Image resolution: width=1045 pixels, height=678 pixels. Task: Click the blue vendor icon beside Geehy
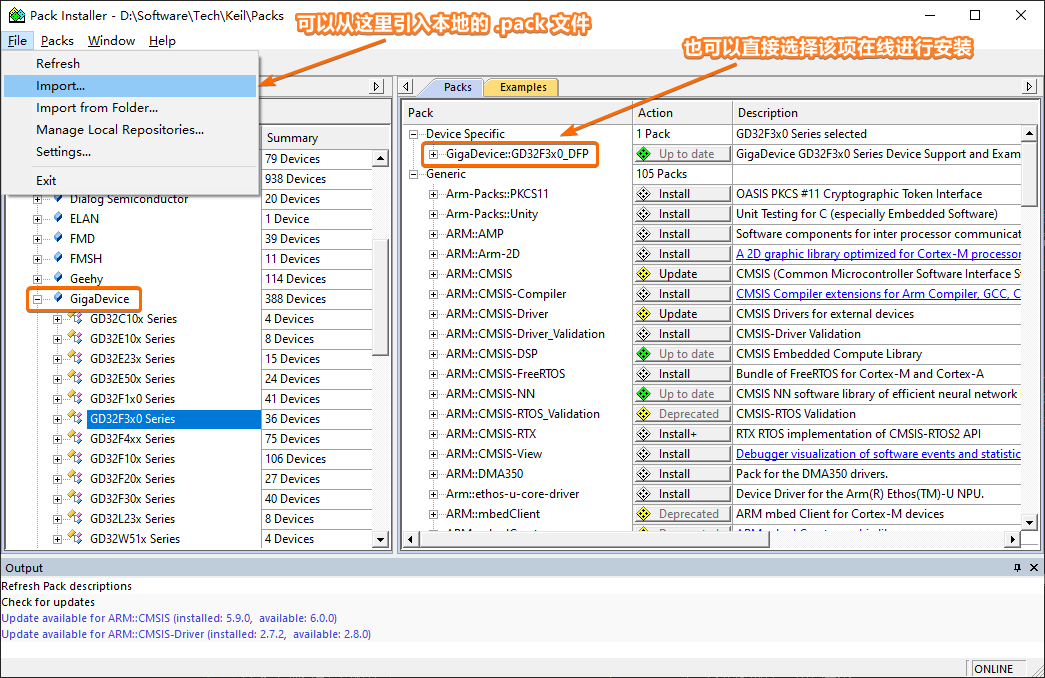tap(58, 277)
